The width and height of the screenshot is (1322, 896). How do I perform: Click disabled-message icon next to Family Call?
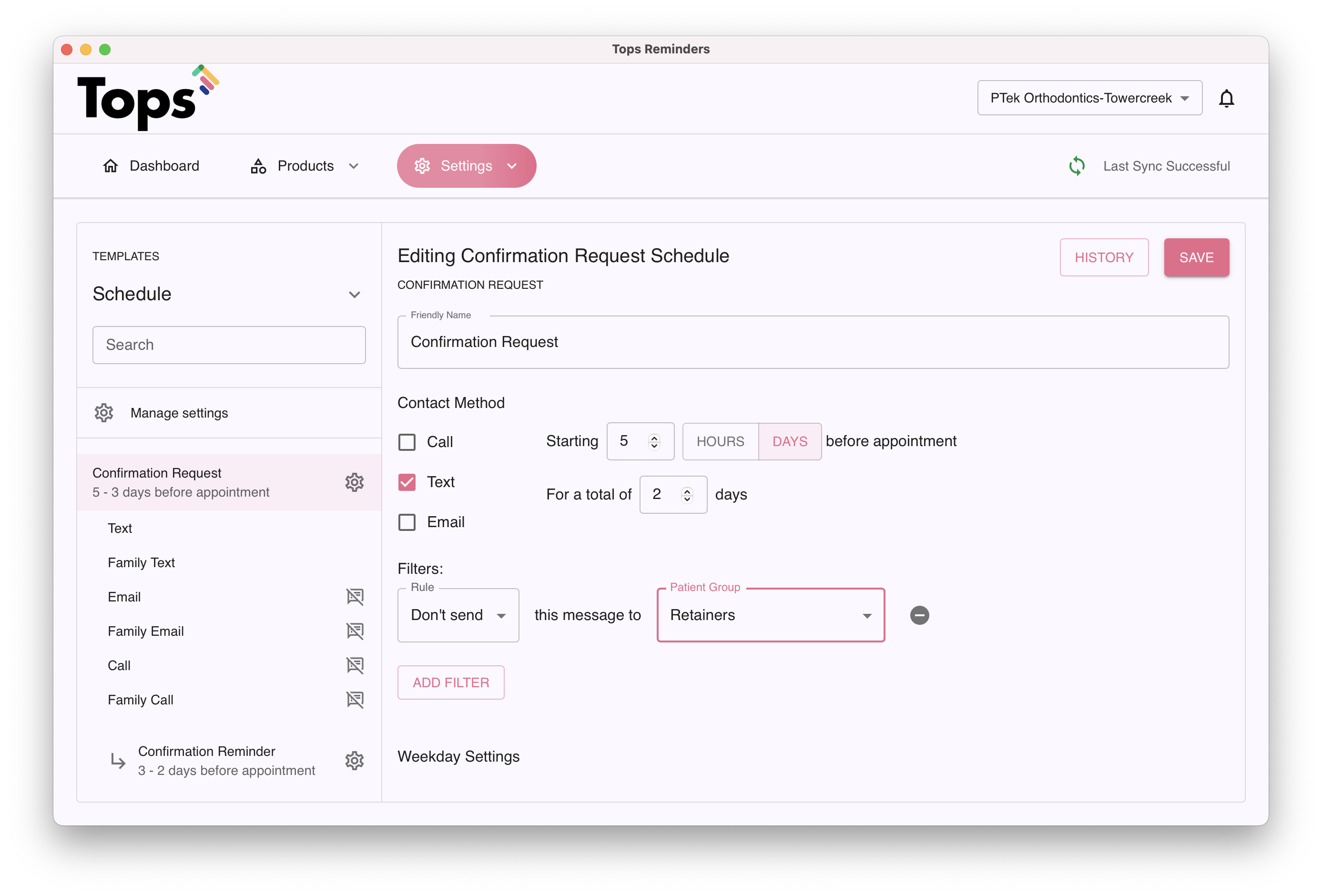tap(355, 700)
